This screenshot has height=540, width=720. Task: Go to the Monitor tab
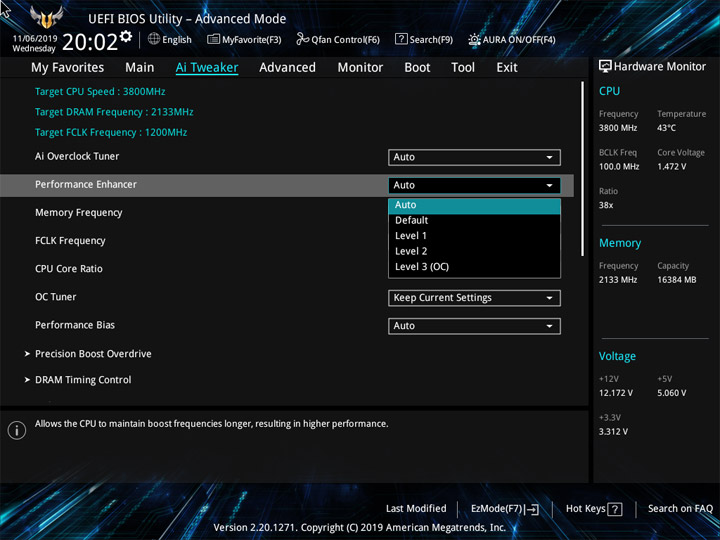(x=360, y=68)
